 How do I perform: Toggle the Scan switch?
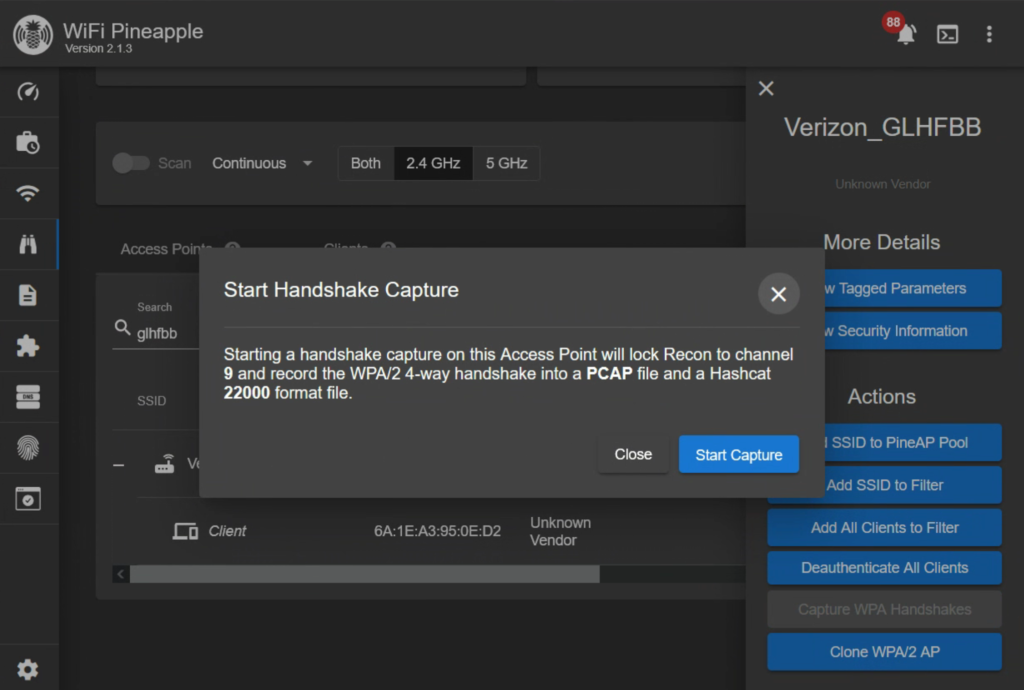click(131, 163)
